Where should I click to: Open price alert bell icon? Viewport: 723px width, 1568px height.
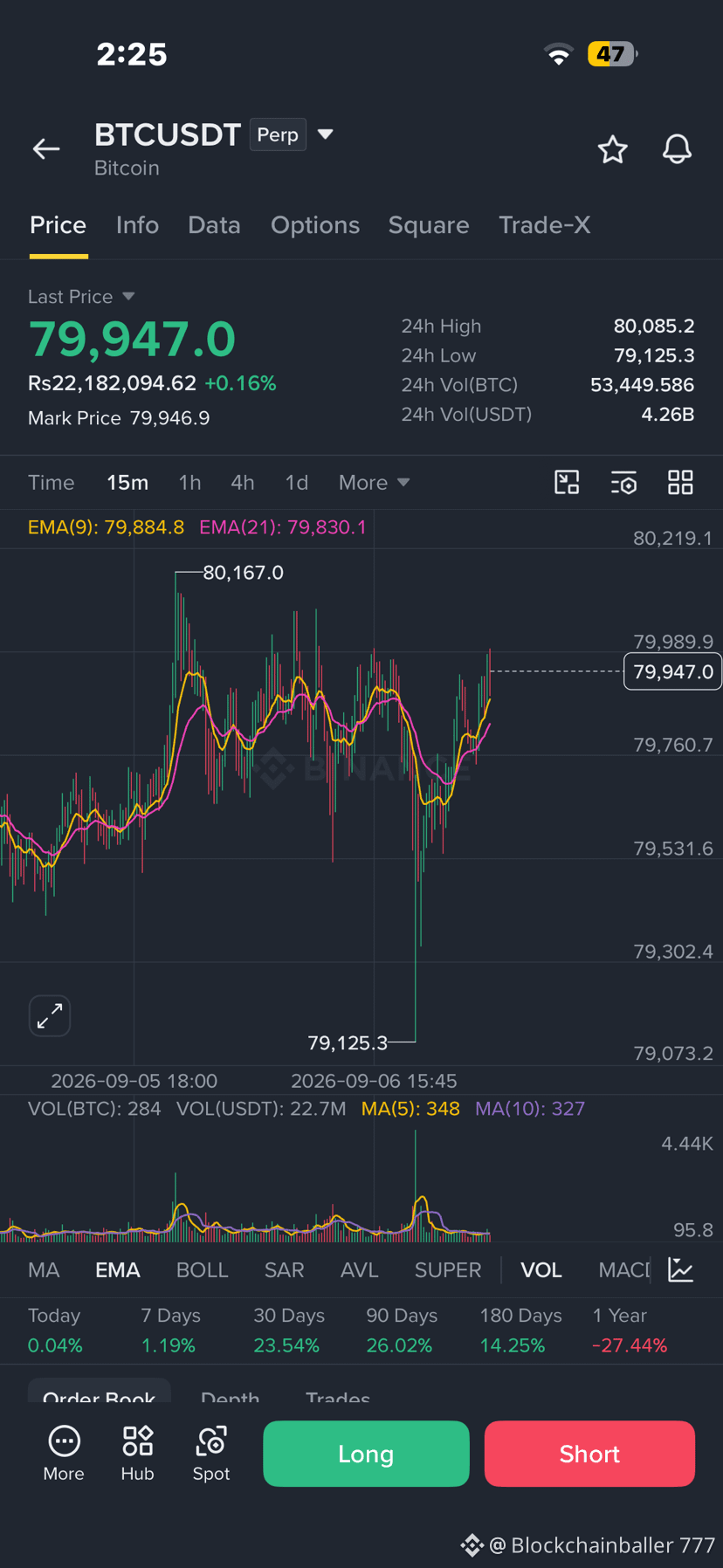tap(677, 149)
